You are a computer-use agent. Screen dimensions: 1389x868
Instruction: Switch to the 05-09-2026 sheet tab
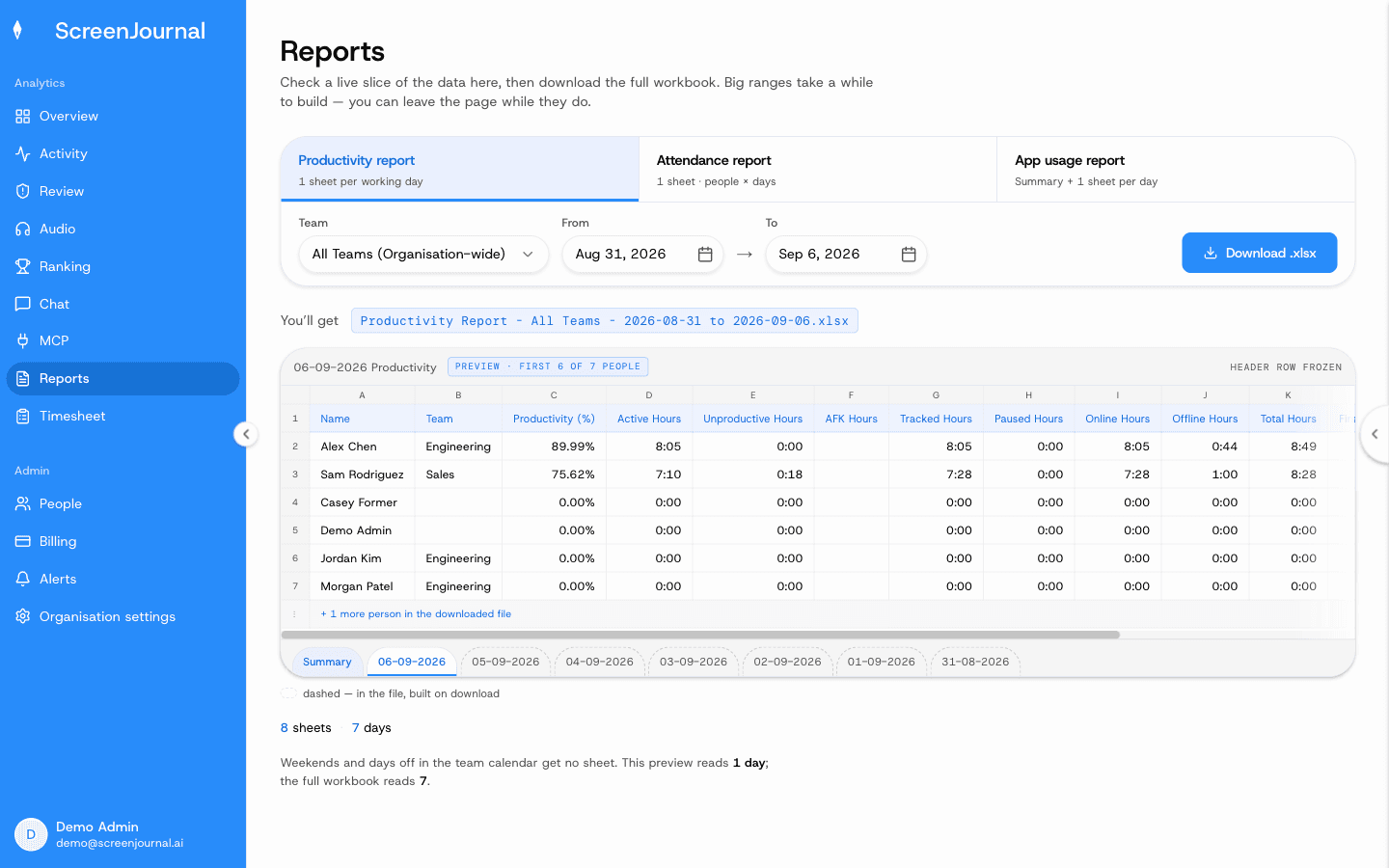505,663
